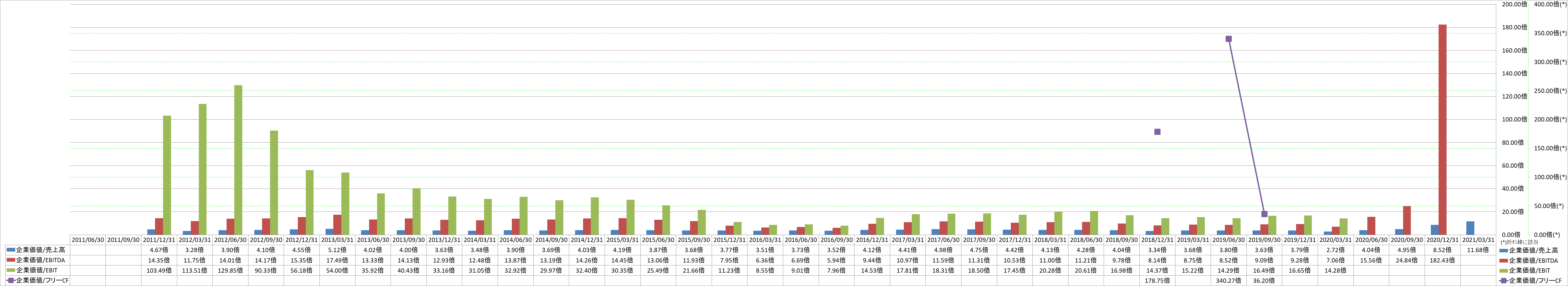Select the 5.94倍 cell
The height and width of the screenshot is (286, 1568).
tap(837, 260)
